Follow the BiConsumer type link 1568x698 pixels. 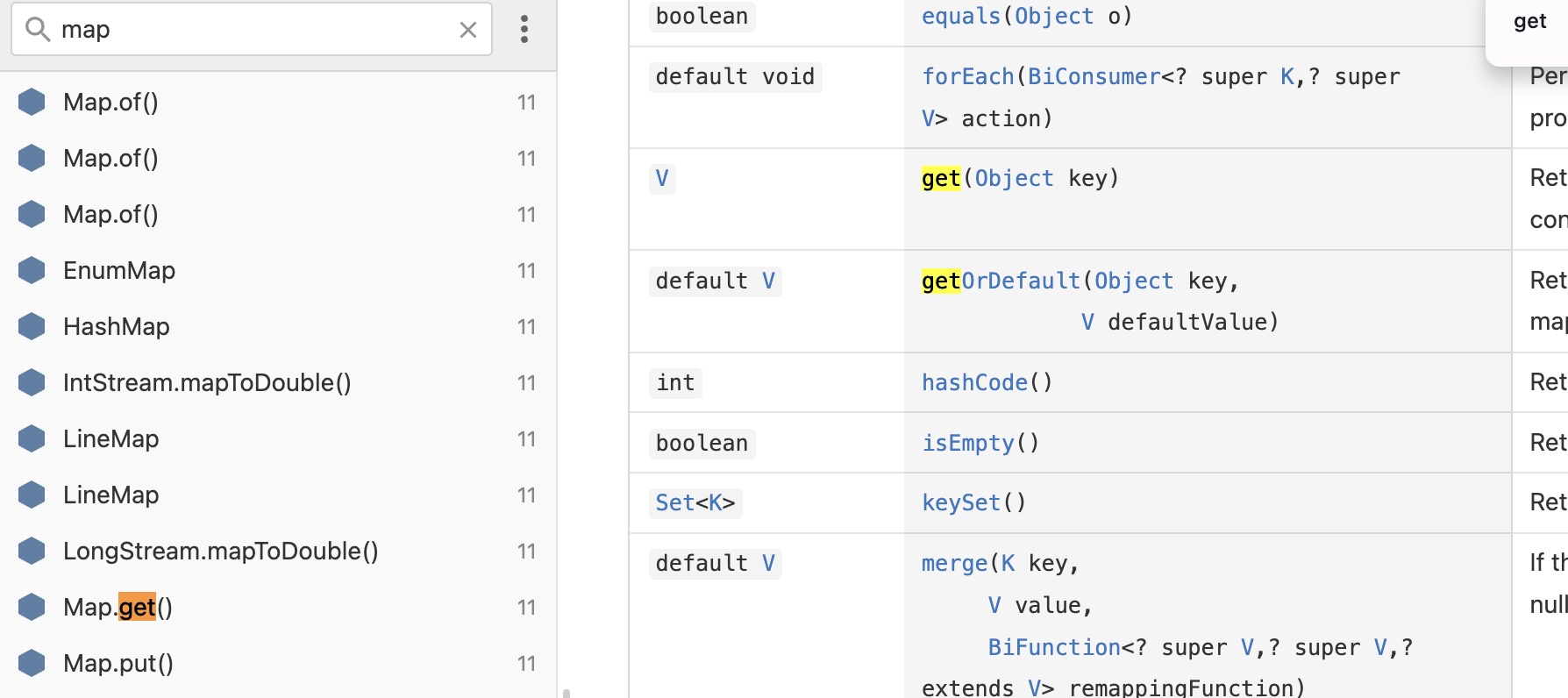[1094, 76]
